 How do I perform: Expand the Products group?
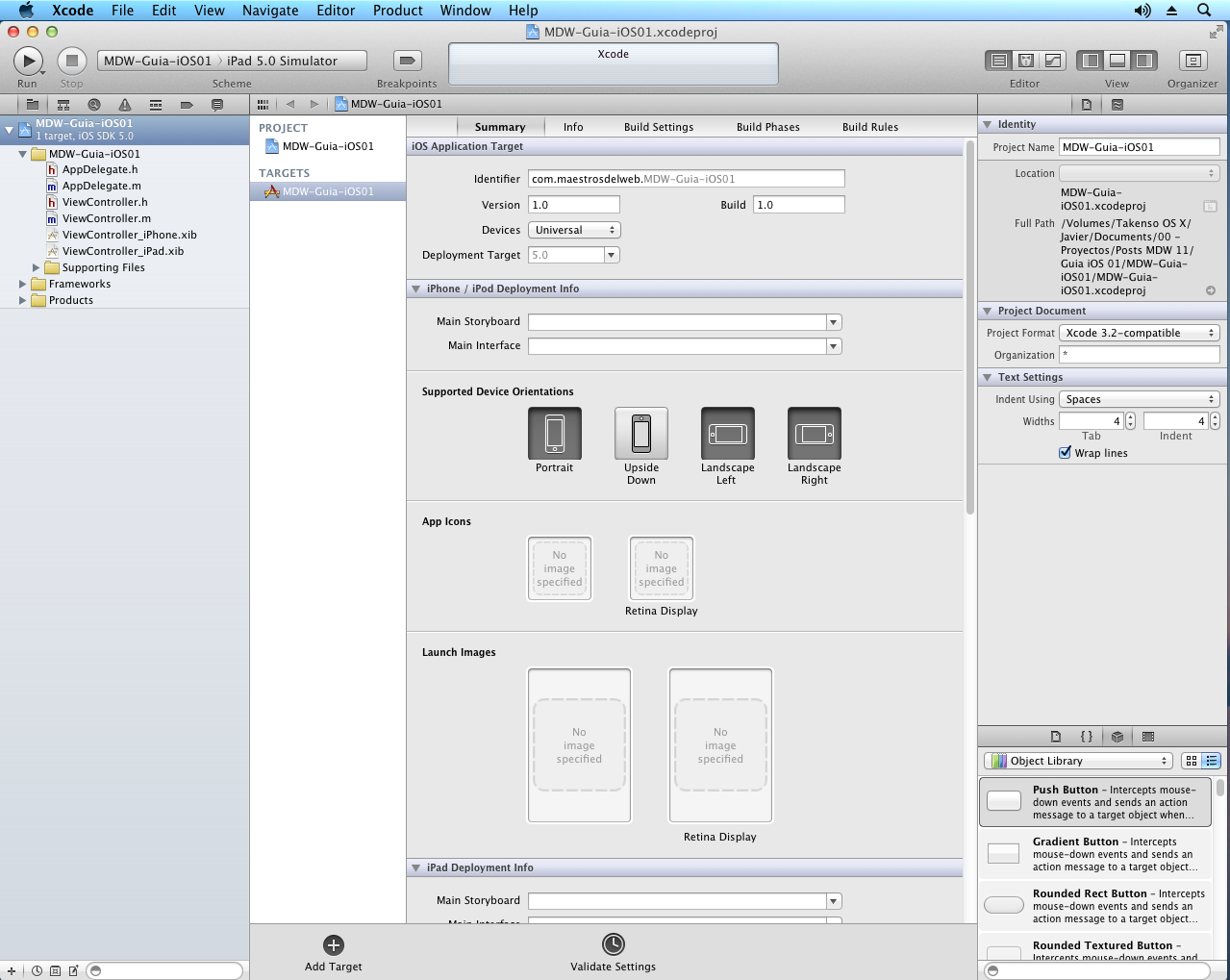pos(23,300)
